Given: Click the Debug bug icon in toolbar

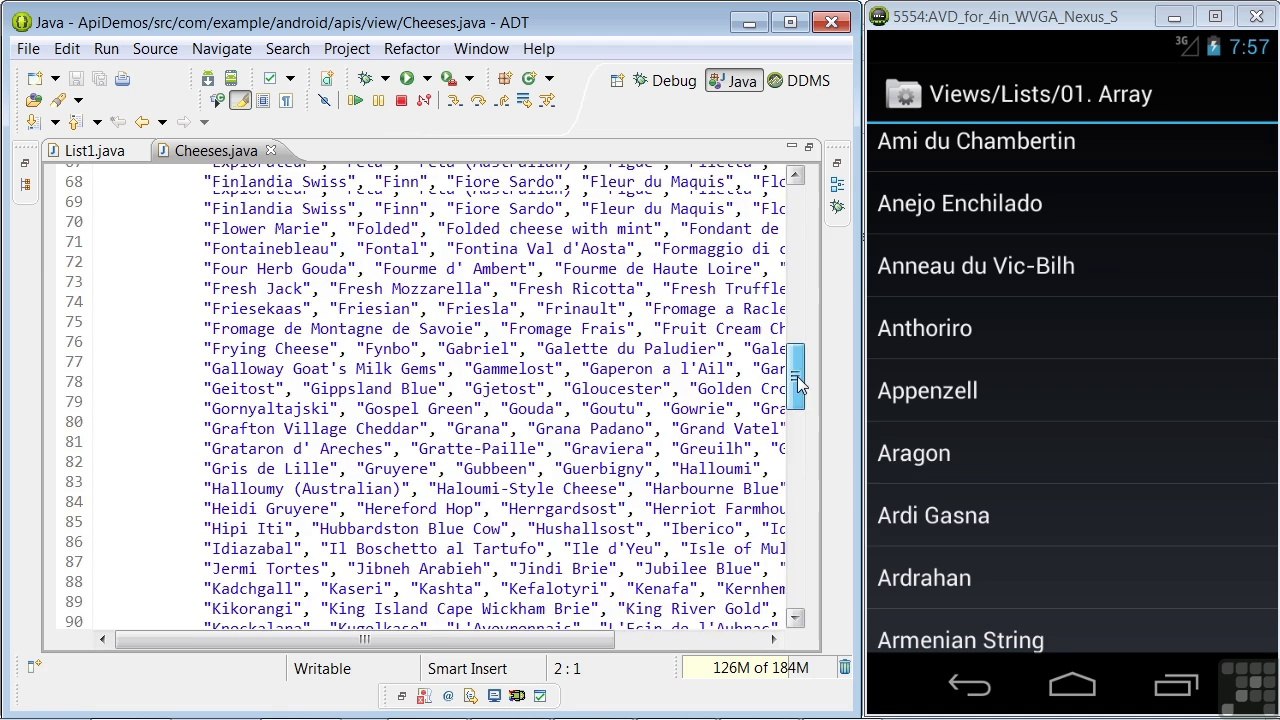Looking at the screenshot, I should 365,78.
